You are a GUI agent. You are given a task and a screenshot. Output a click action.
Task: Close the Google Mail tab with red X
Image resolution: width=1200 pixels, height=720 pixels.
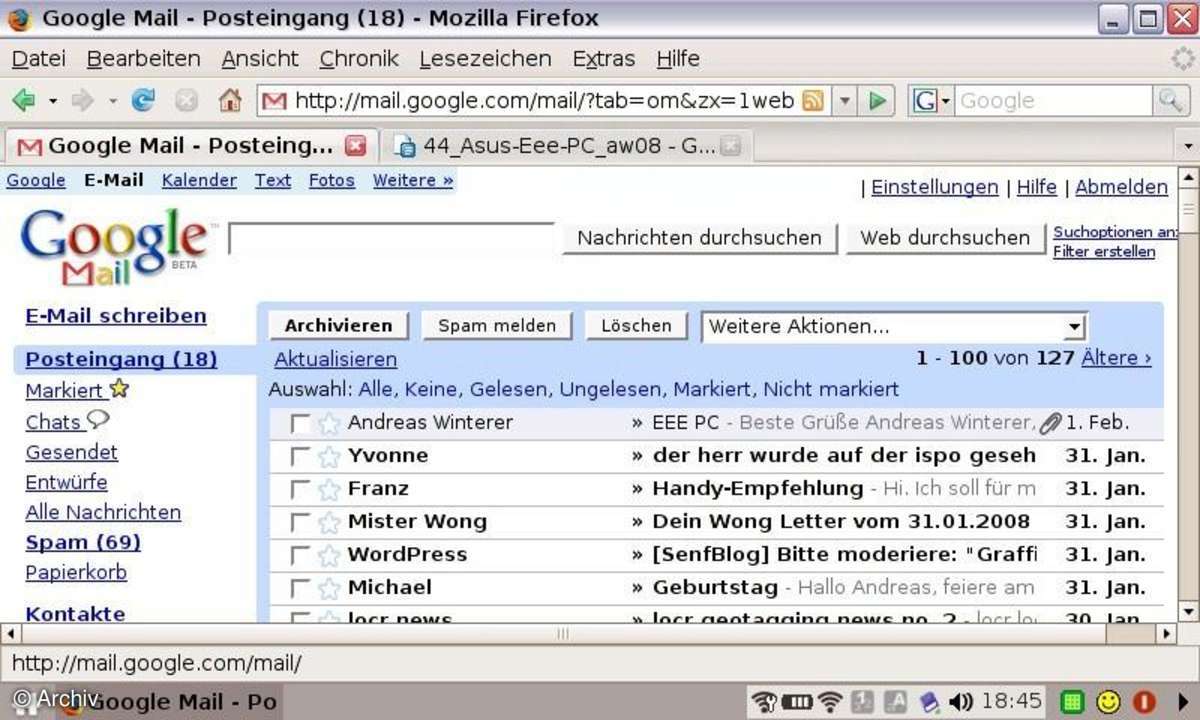[355, 146]
